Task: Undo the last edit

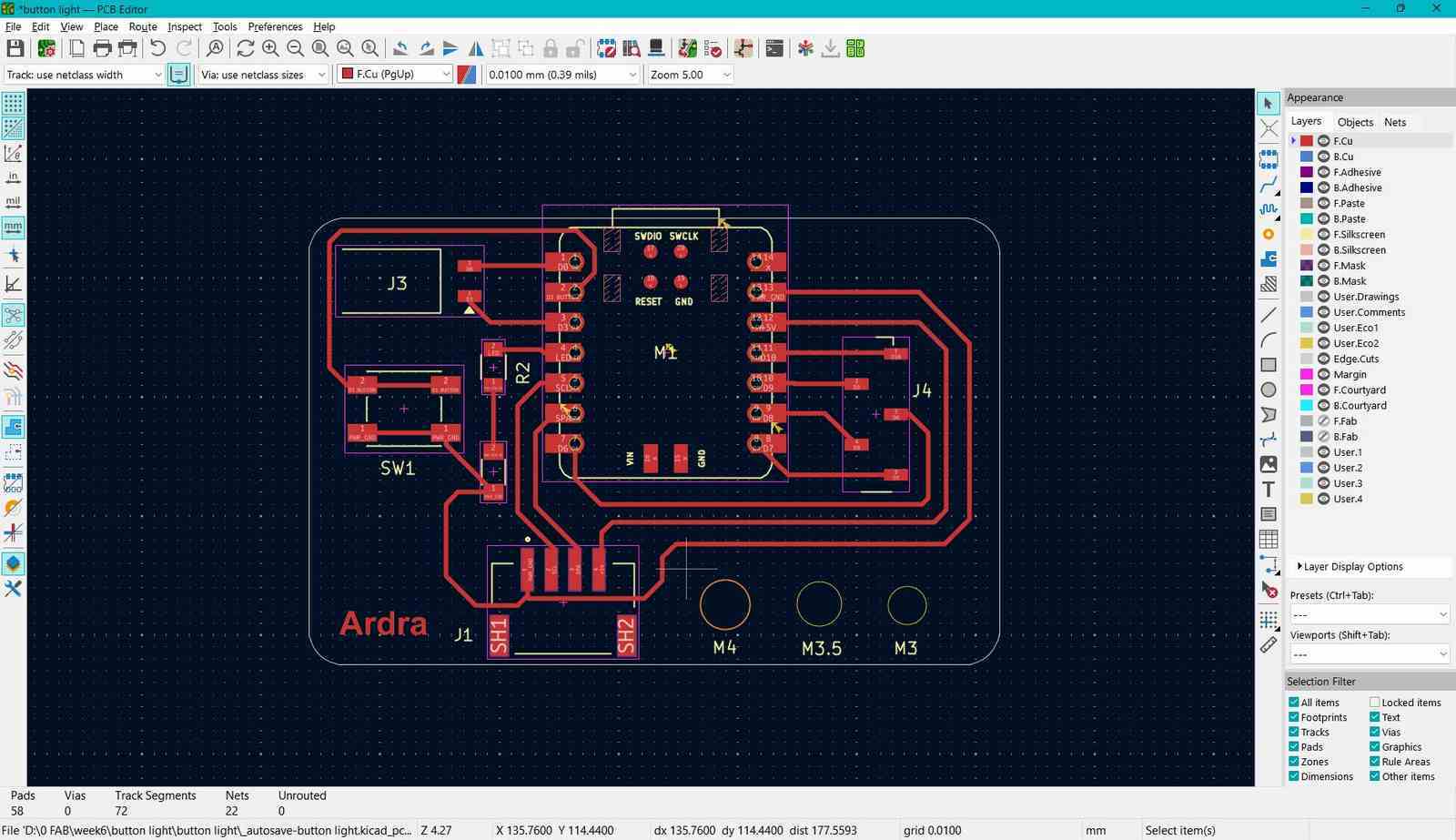Action: 156,48
